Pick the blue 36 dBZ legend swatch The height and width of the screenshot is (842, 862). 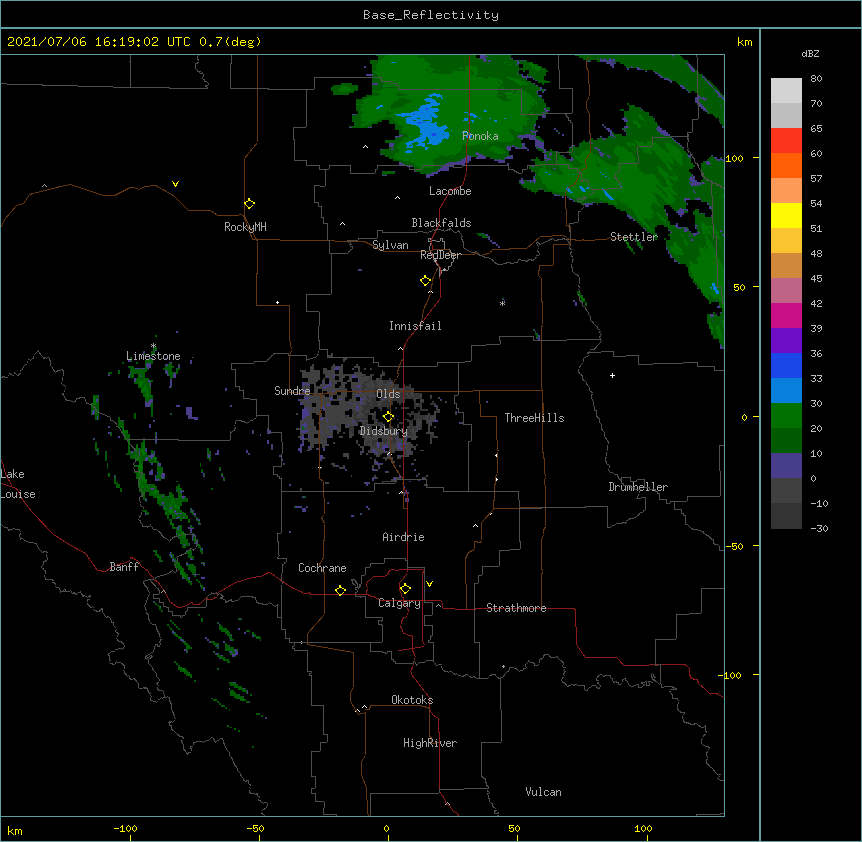click(x=786, y=365)
